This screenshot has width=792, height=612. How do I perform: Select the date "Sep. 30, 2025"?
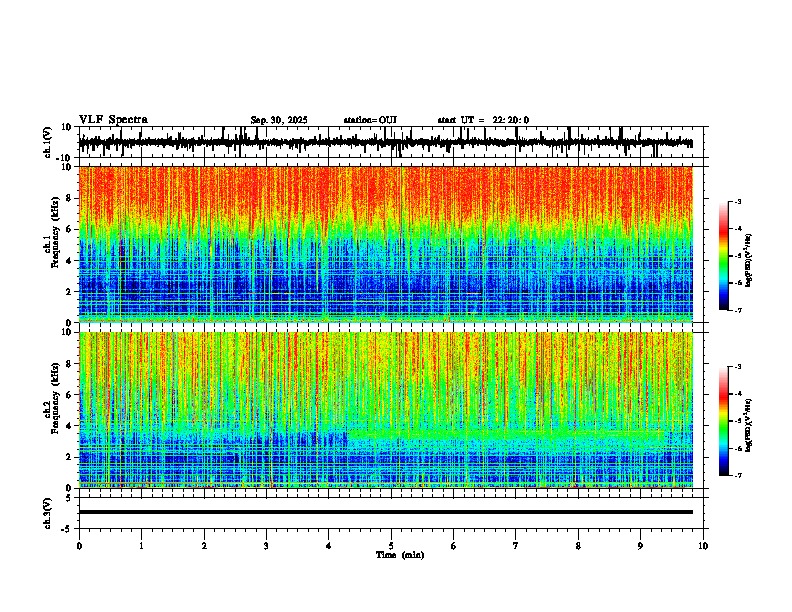[279, 120]
